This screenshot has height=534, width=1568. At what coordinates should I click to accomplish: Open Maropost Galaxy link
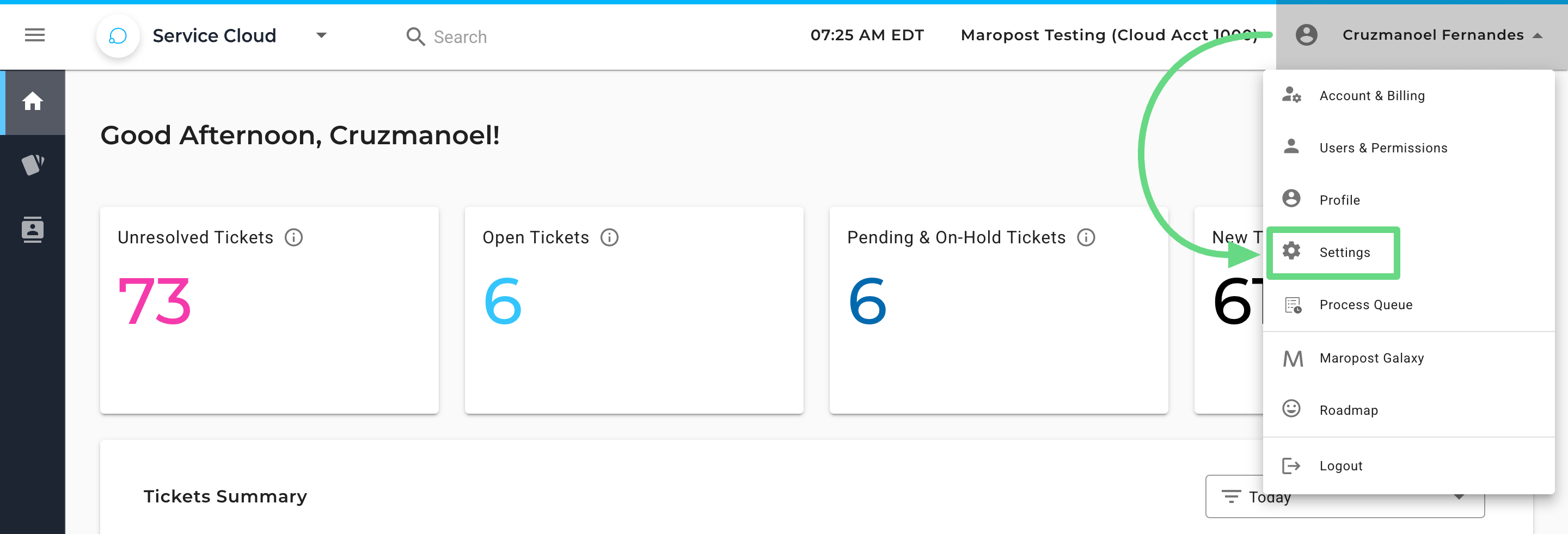(x=1371, y=359)
